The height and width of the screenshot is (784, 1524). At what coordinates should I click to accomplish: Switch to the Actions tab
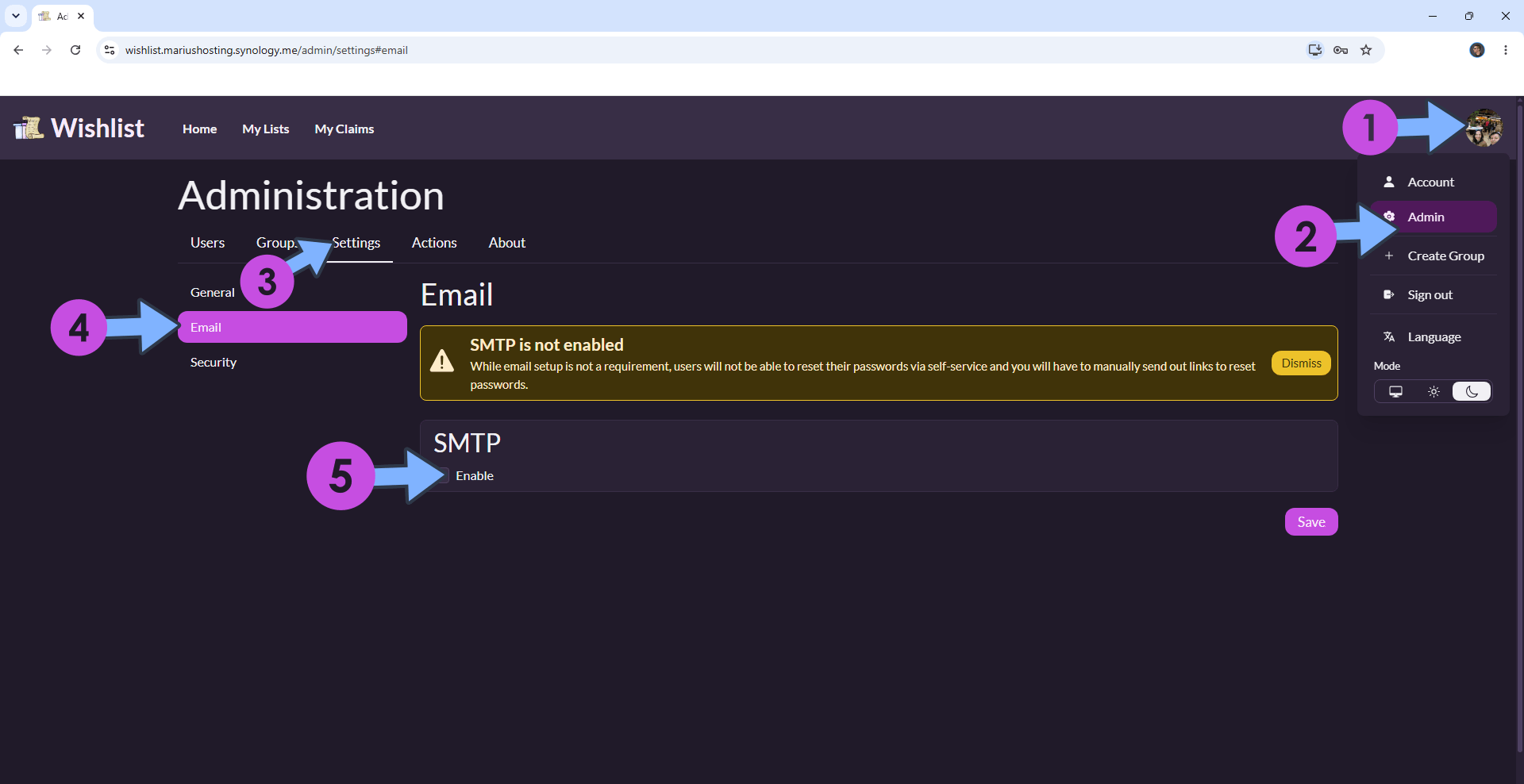(x=434, y=243)
